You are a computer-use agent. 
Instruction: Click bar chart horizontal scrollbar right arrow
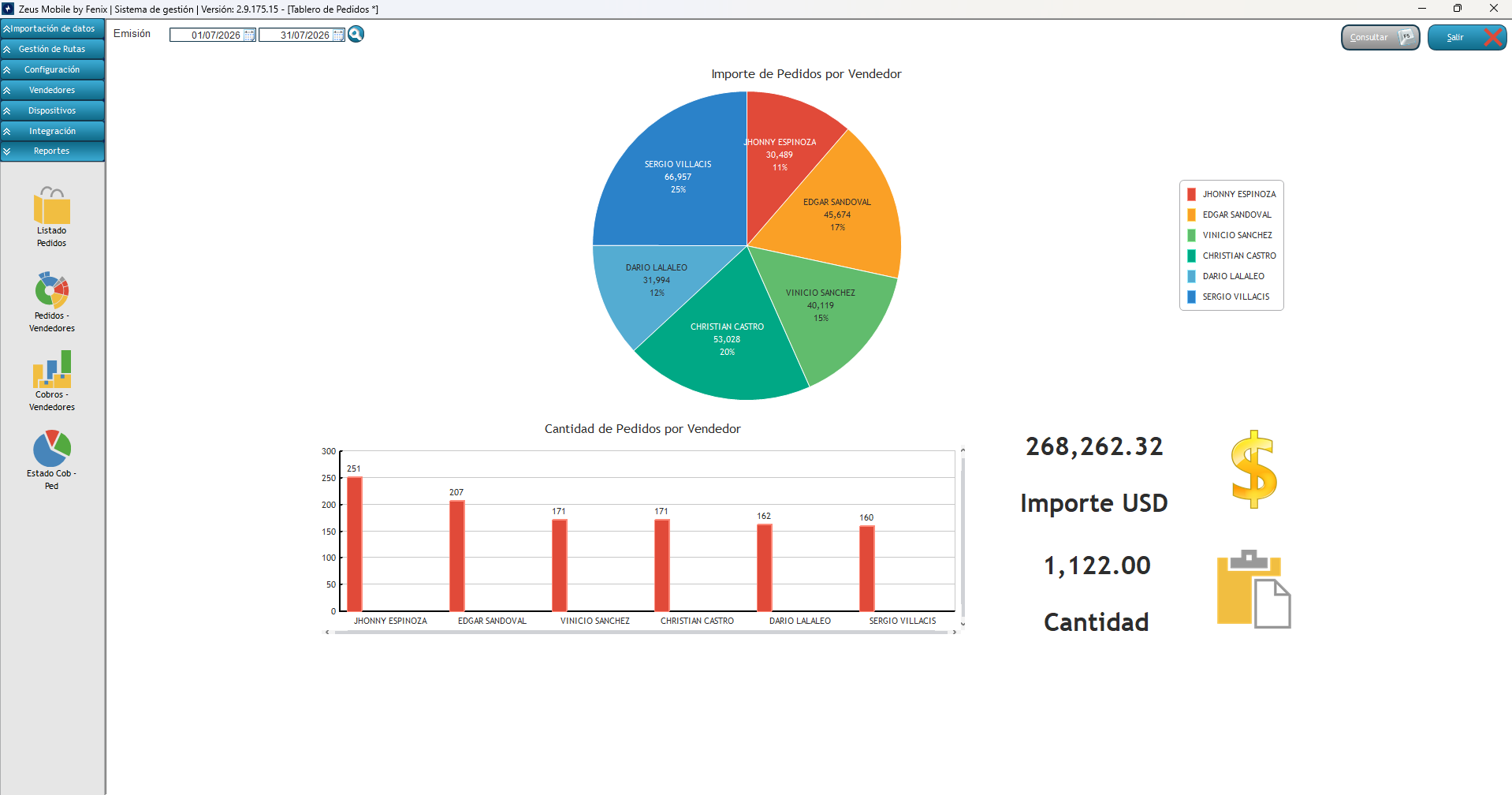click(x=954, y=632)
